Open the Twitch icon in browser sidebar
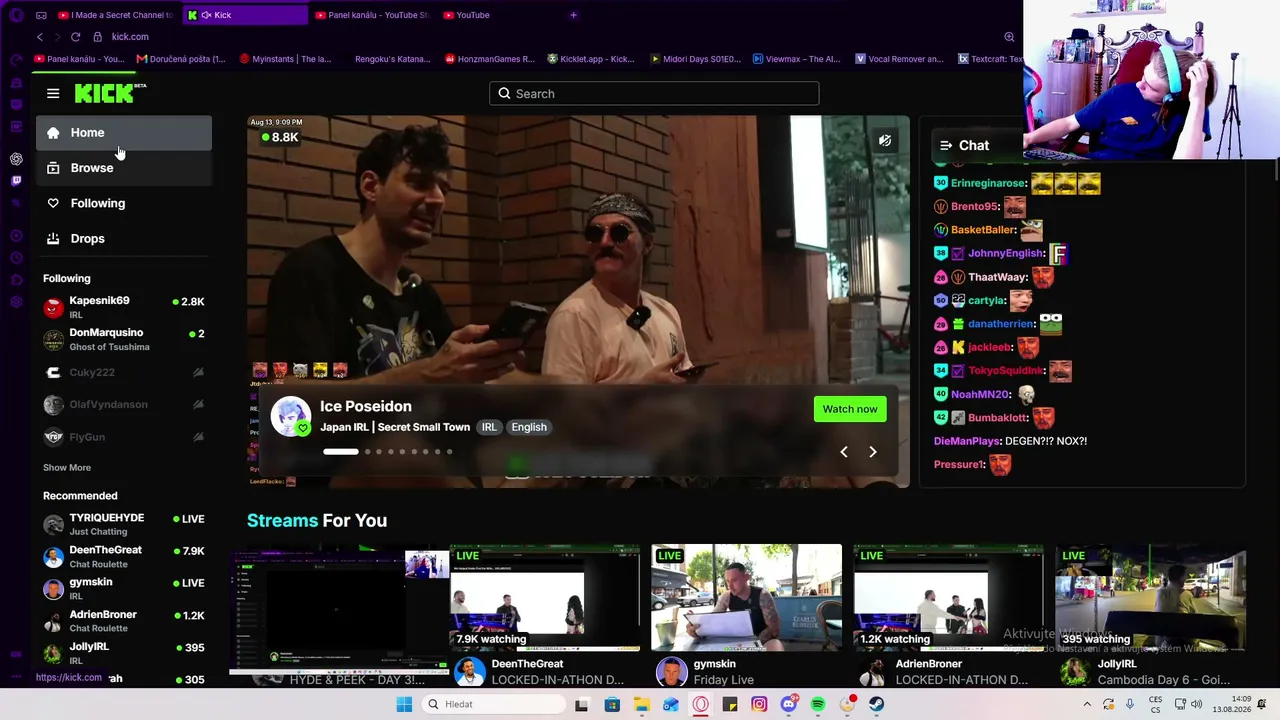The image size is (1280, 720). click(16, 181)
